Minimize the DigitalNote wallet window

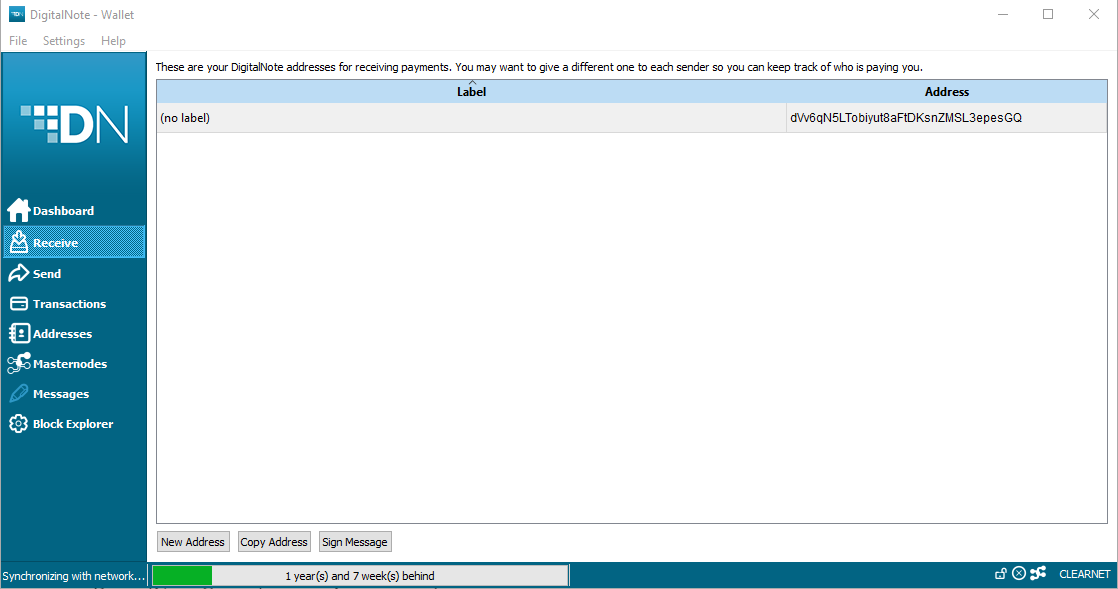coord(1002,14)
